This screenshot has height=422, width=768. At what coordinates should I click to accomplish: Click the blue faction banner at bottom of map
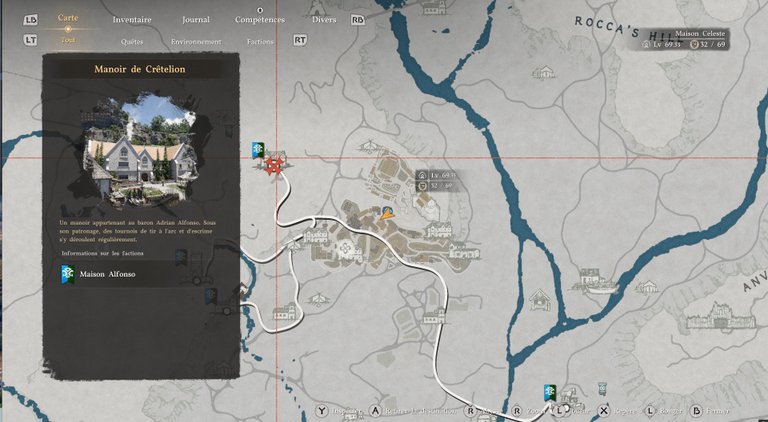point(550,392)
